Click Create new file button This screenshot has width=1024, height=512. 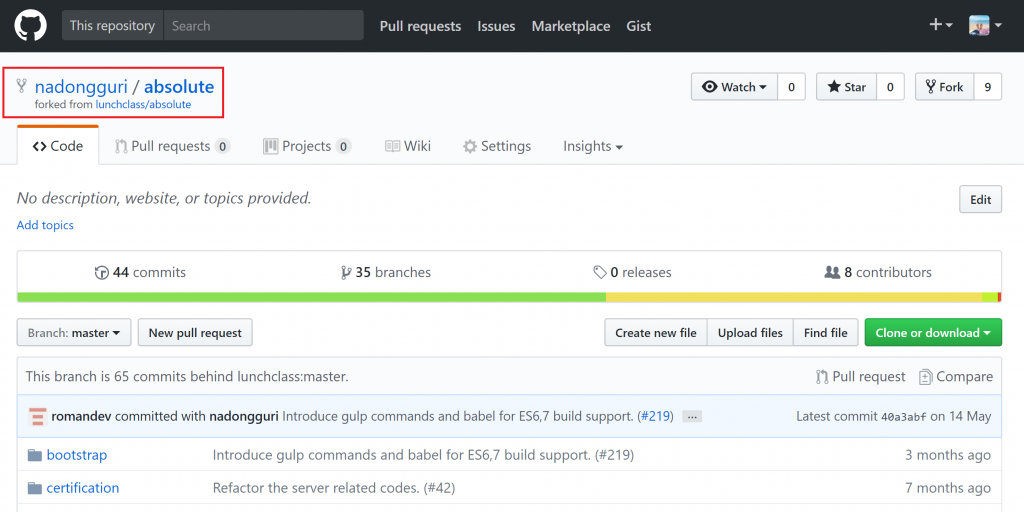coord(656,332)
